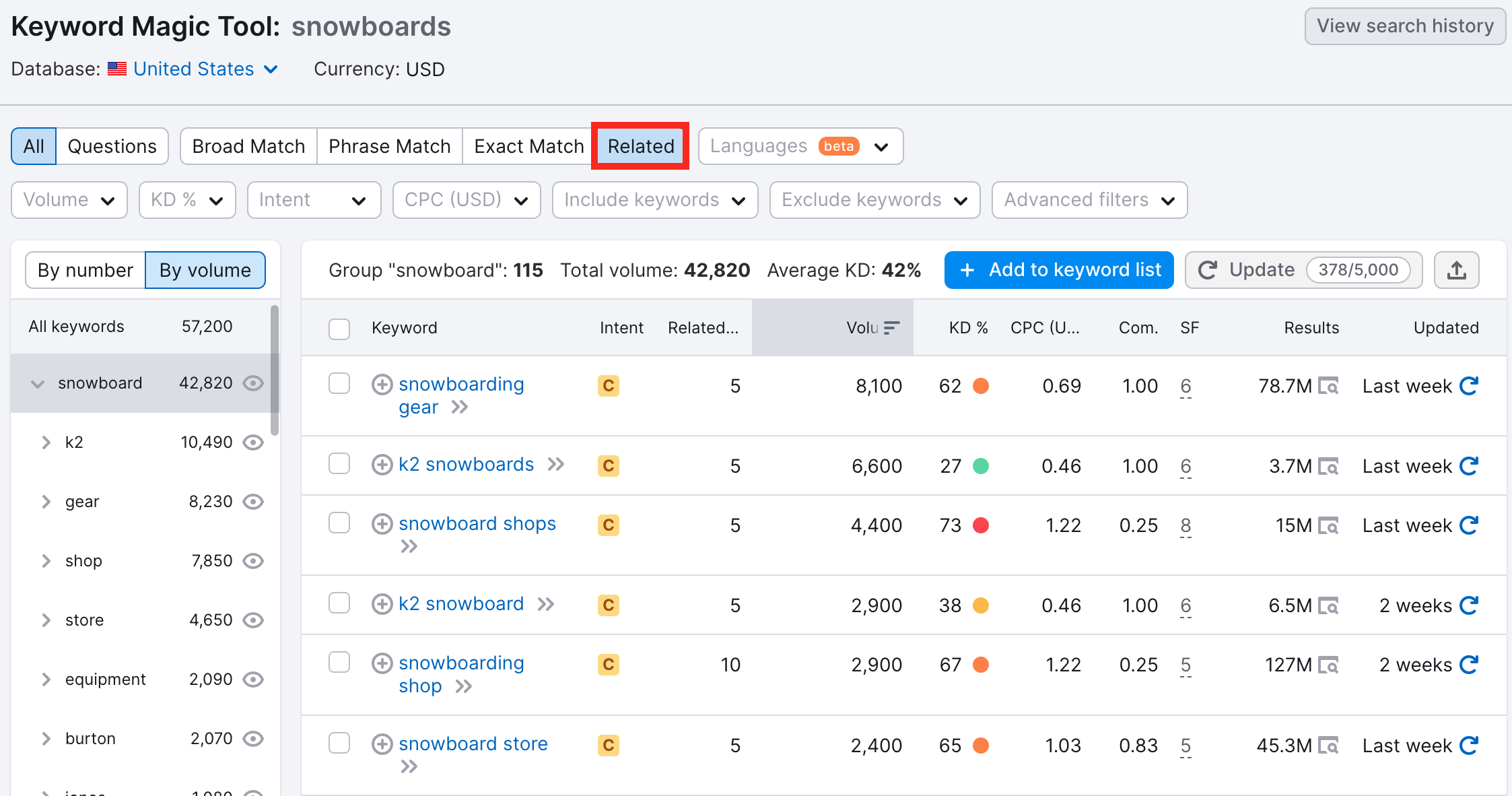Click the Volume column sort icon
The image size is (1512, 796).
(x=891, y=328)
